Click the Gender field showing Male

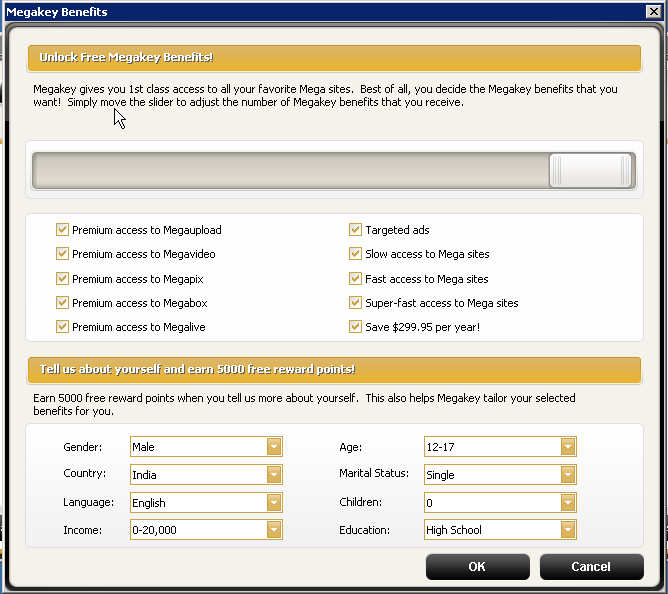pyautogui.click(x=206, y=447)
